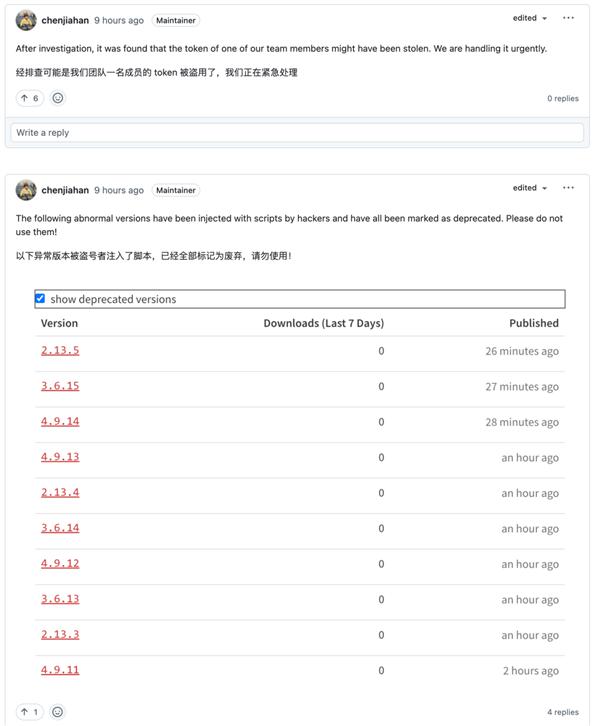The width and height of the screenshot is (600, 726).
Task: Click chenjiahan's avatar in the first comment
Action: coord(26,20)
